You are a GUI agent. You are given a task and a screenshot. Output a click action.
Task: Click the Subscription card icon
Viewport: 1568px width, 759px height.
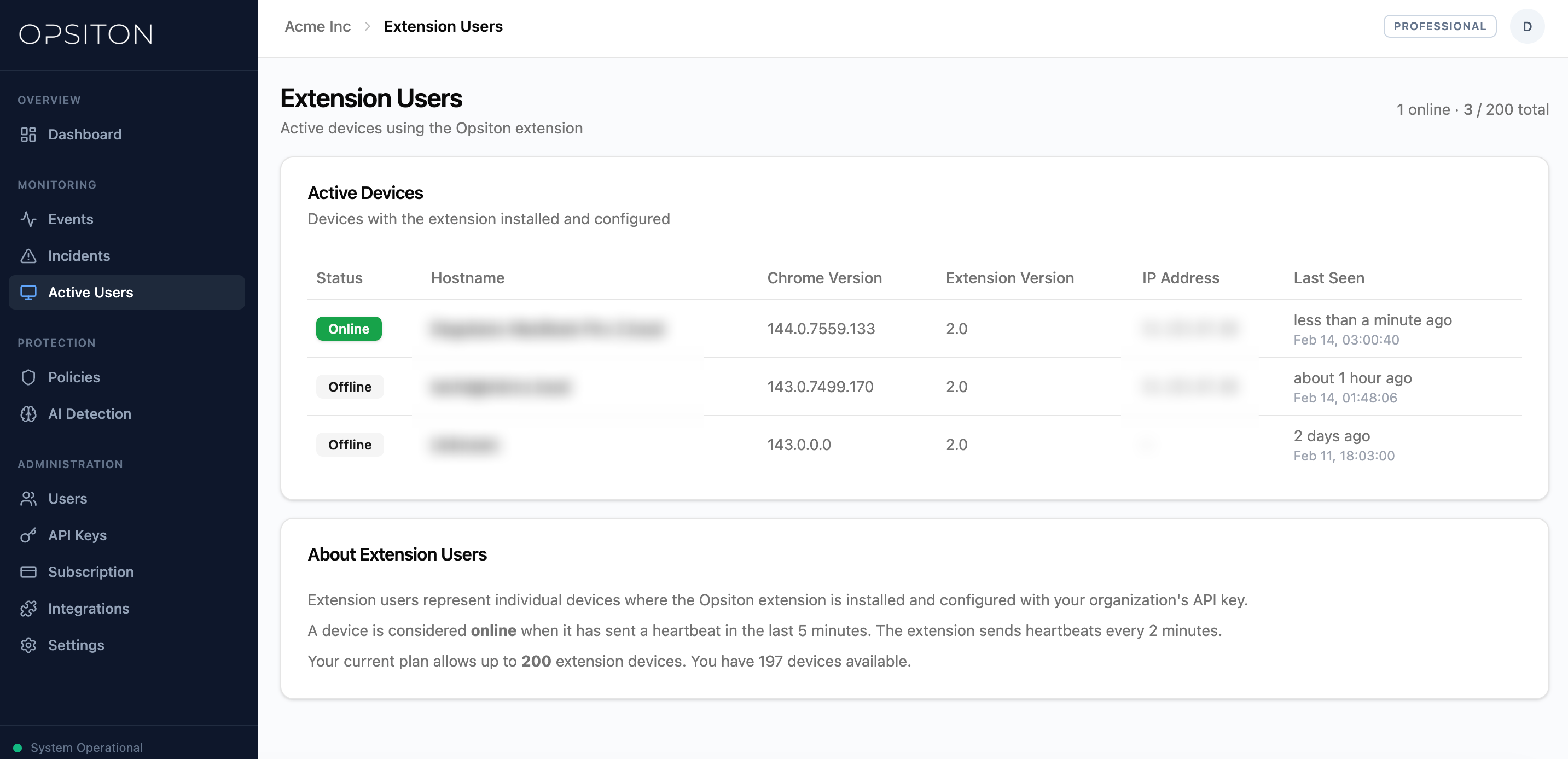click(28, 571)
